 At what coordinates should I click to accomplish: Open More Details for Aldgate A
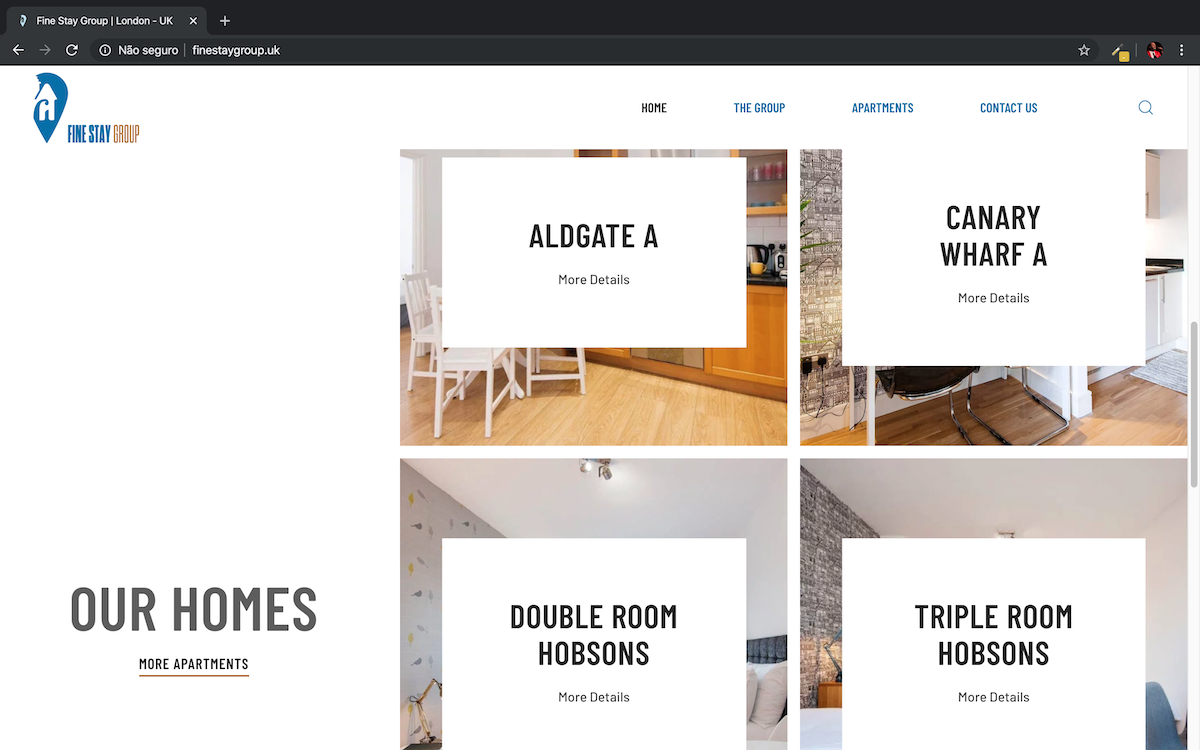(x=594, y=280)
